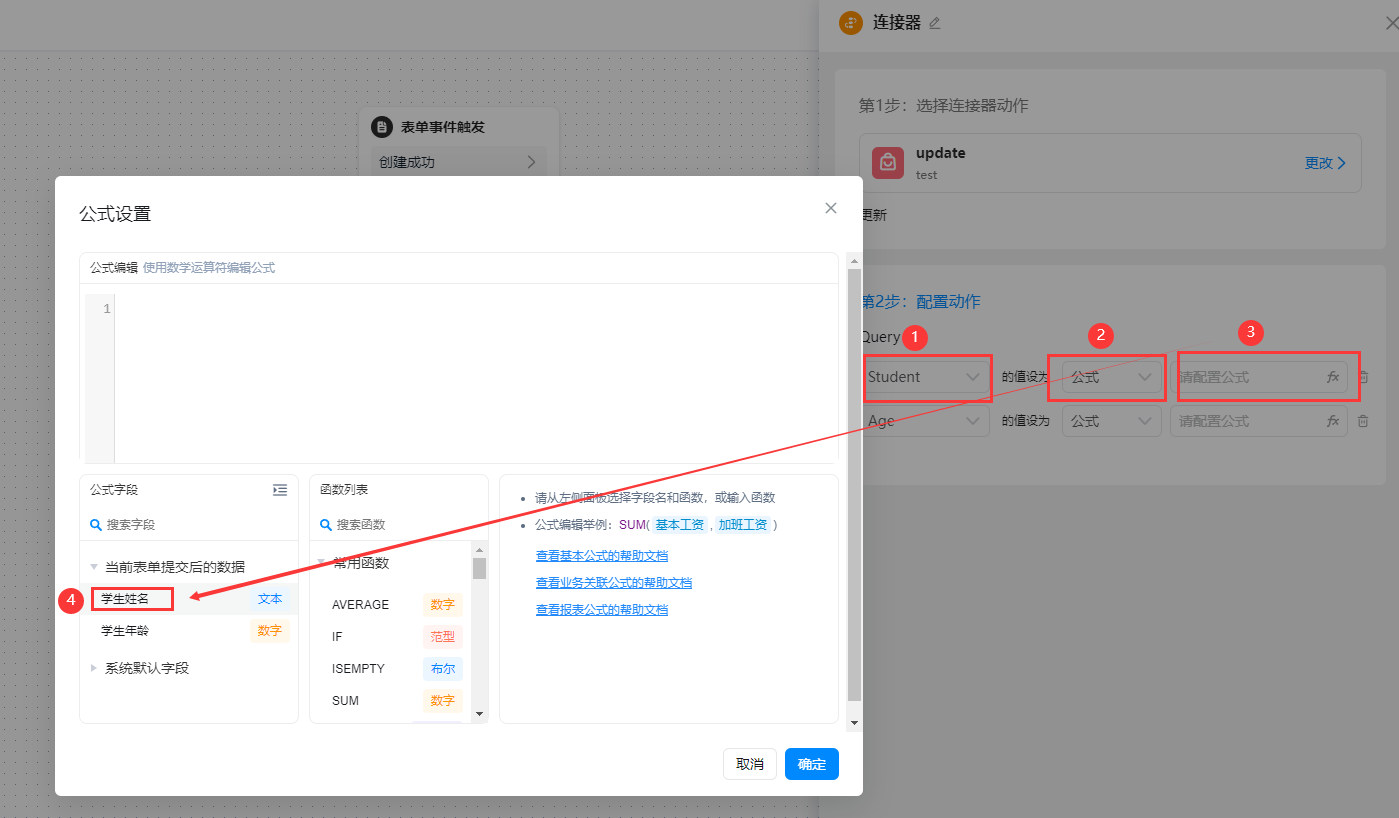This screenshot has width=1399, height=818.
Task: Click into the formula editor line 1
Action: coord(475,309)
